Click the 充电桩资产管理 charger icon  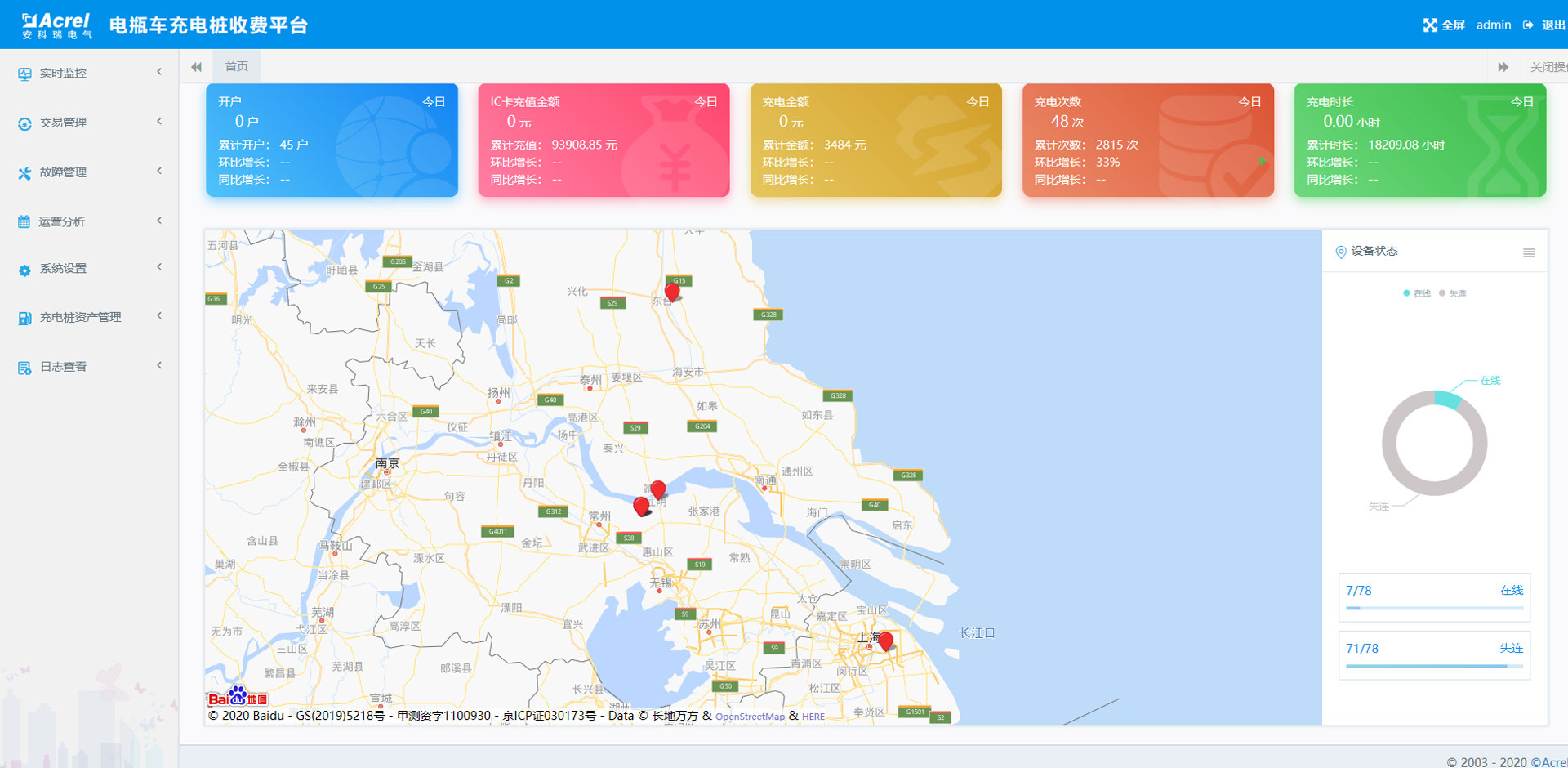coord(24,318)
